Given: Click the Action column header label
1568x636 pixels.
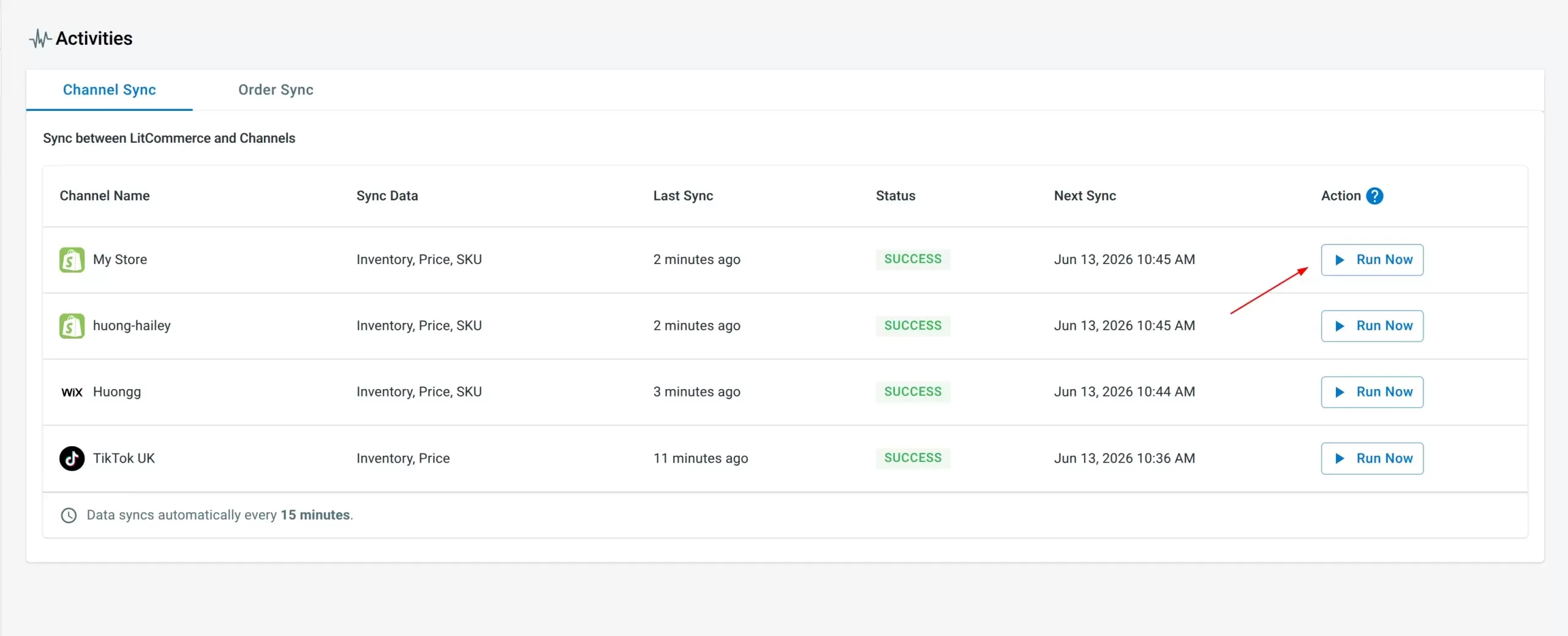Looking at the screenshot, I should pos(1341,196).
